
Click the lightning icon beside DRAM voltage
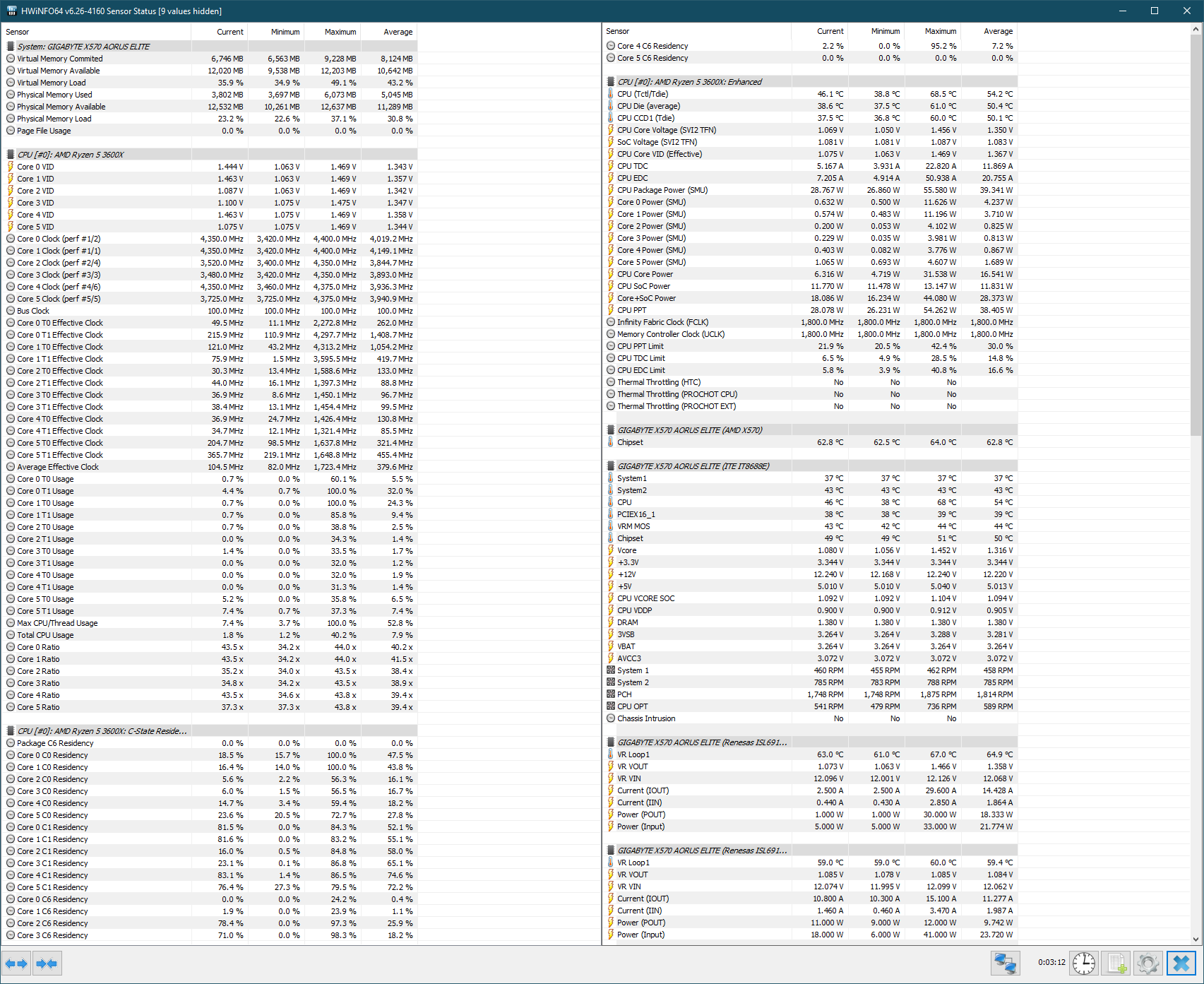[611, 622]
